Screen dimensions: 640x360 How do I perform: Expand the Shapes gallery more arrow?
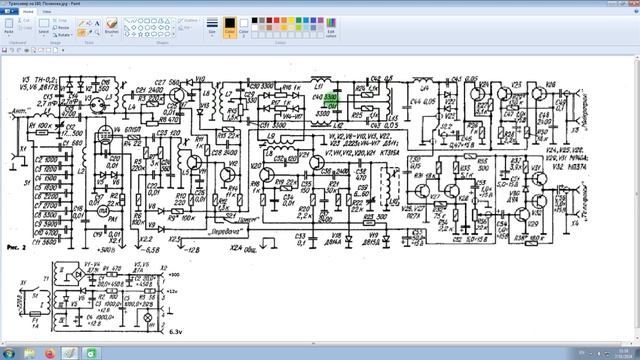point(173,34)
